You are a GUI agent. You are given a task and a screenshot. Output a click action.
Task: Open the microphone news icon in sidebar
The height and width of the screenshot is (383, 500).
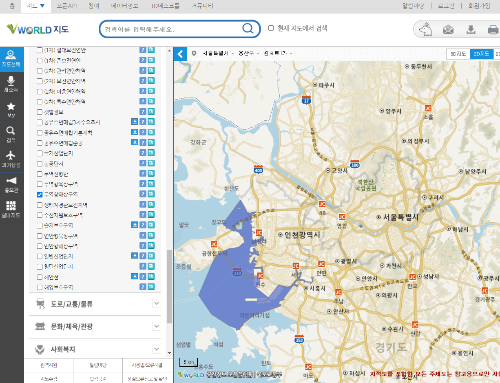[x=11, y=84]
